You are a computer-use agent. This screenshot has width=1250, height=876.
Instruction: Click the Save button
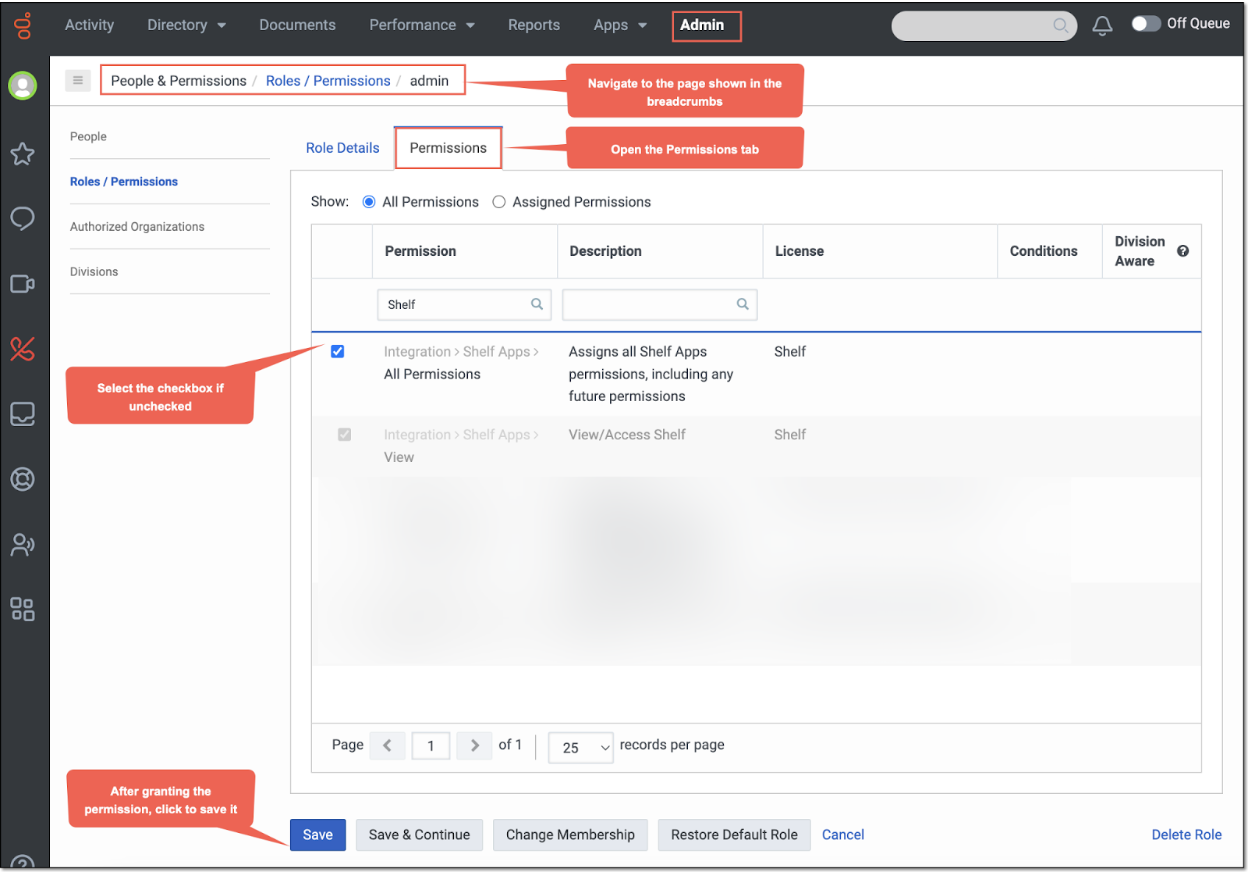click(x=318, y=835)
